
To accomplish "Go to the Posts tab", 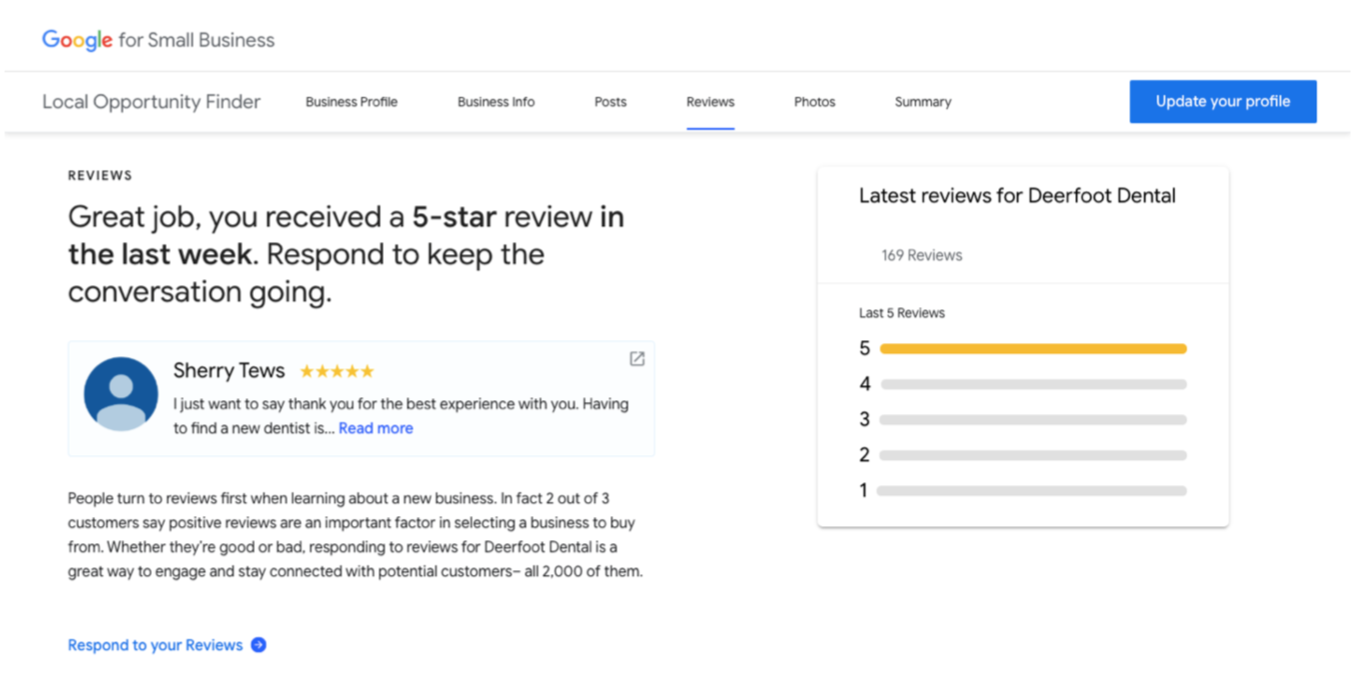I will tap(610, 102).
